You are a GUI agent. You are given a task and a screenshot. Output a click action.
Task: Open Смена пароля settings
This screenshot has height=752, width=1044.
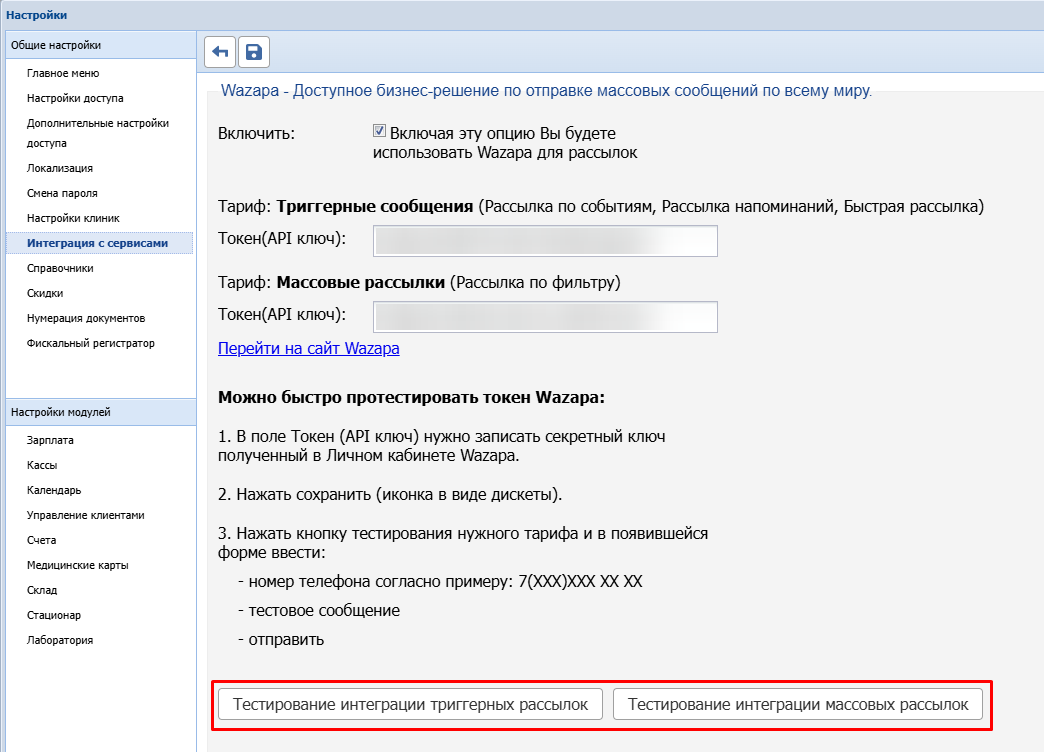coord(62,193)
